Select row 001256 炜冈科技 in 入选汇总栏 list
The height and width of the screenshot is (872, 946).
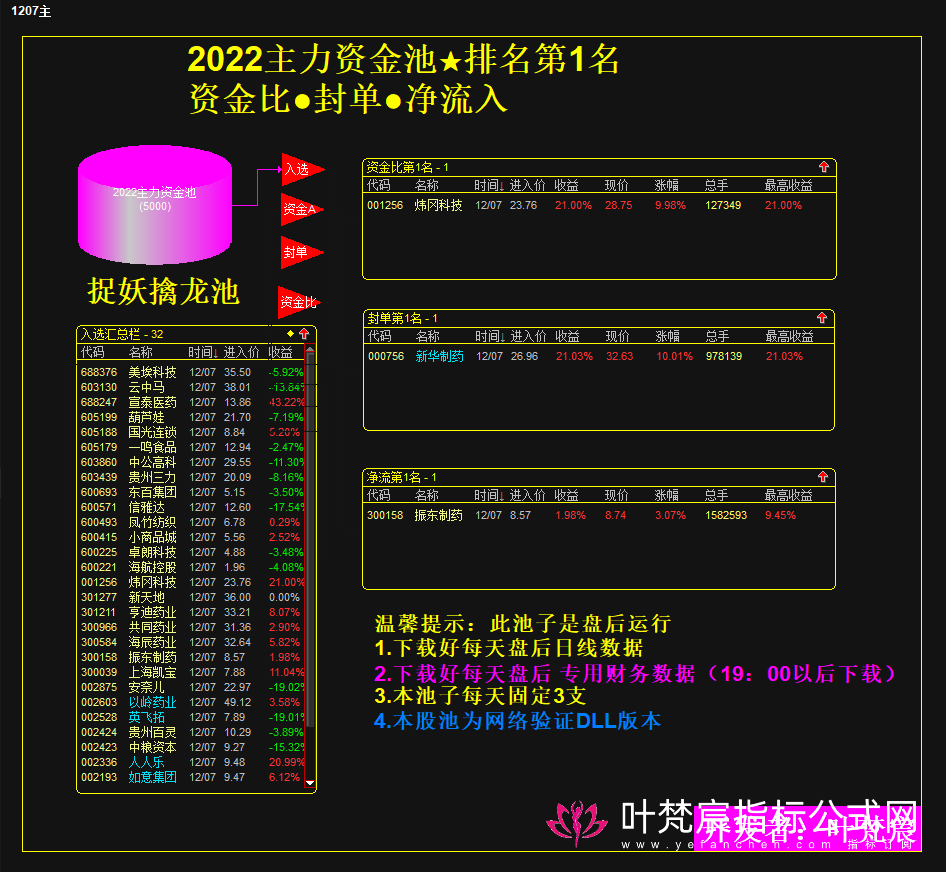192,582
